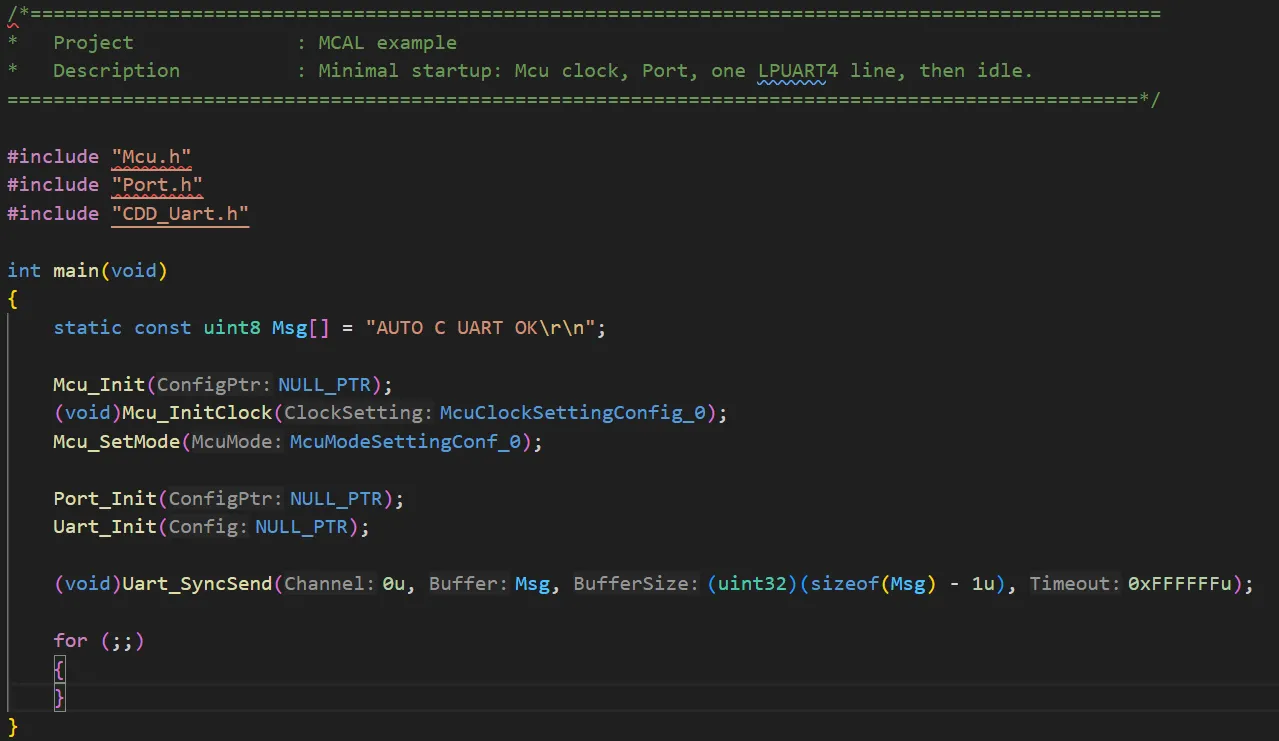Click the "CDD_Uart.h" include filename
Image resolution: width=1279 pixels, height=741 pixels.
[180, 214]
